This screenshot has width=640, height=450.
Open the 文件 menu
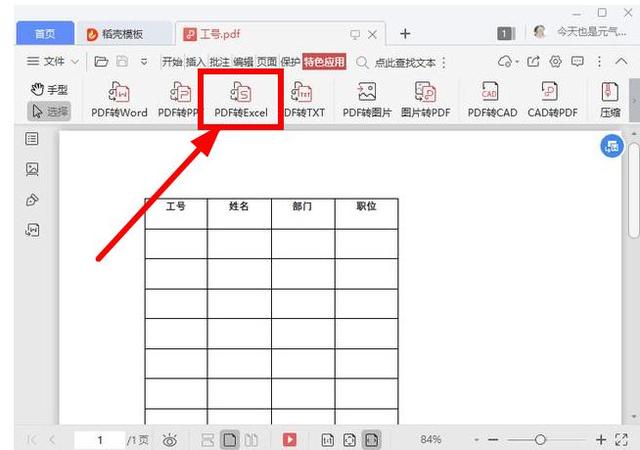click(52, 62)
